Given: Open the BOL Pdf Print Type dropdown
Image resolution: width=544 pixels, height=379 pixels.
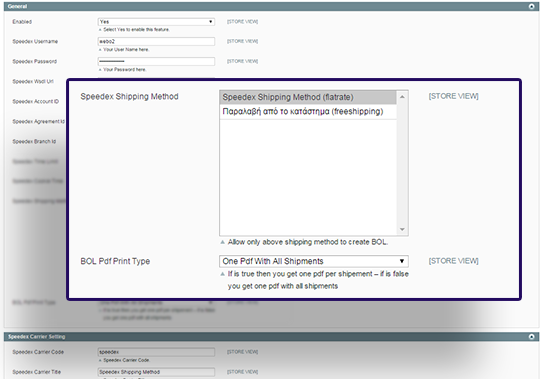Looking at the screenshot, I should pyautogui.click(x=314, y=261).
